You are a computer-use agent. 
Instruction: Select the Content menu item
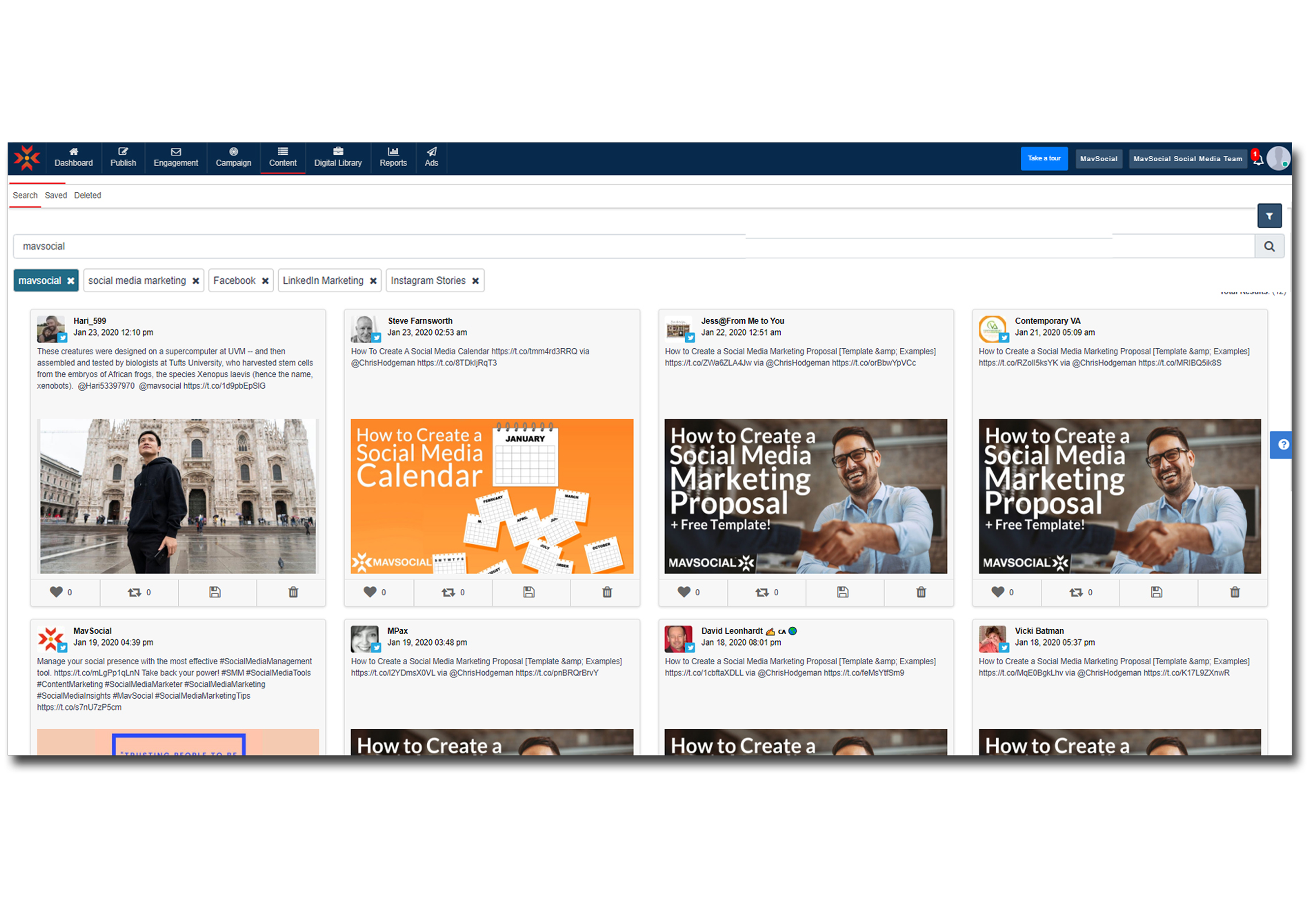click(x=283, y=158)
